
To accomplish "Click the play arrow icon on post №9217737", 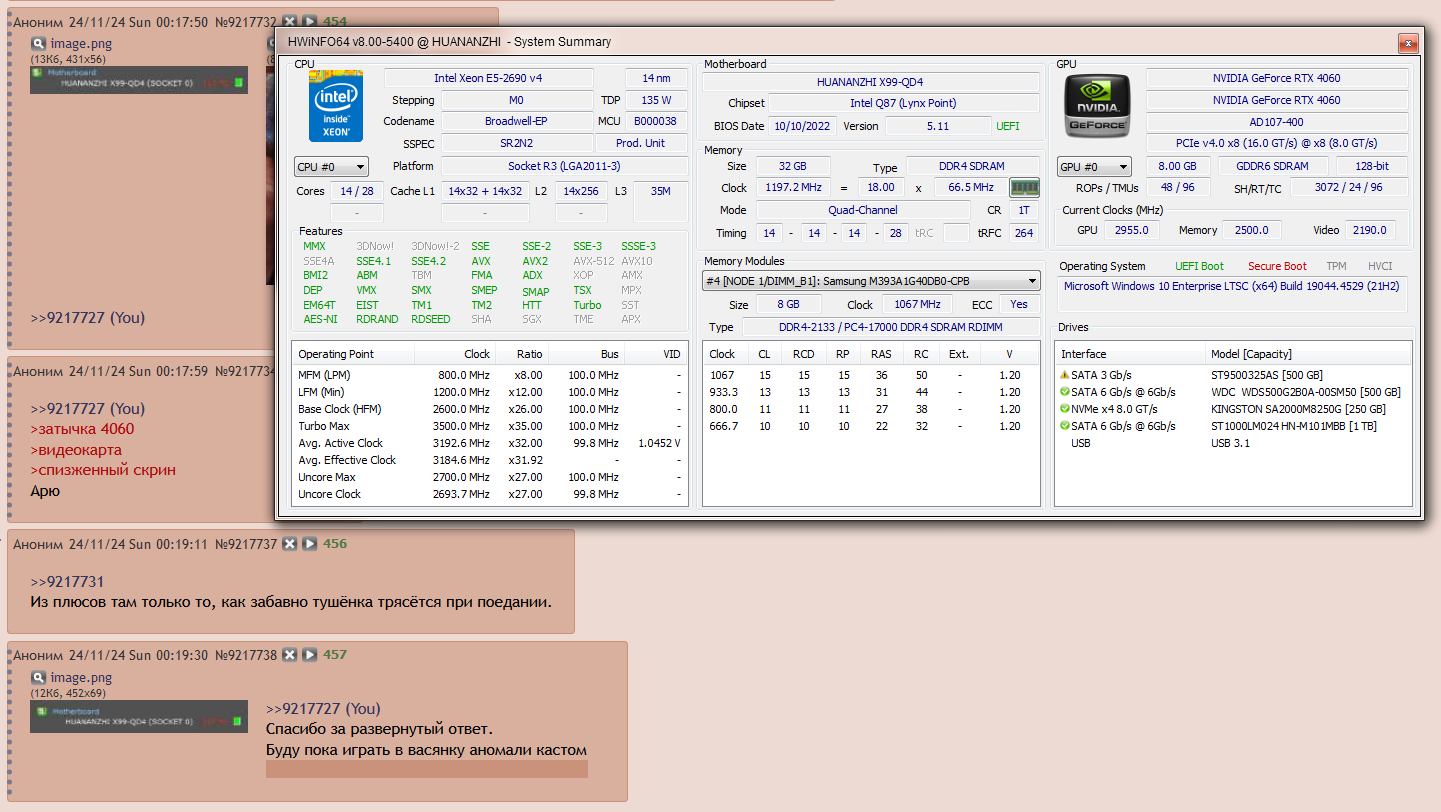I will tap(309, 544).
